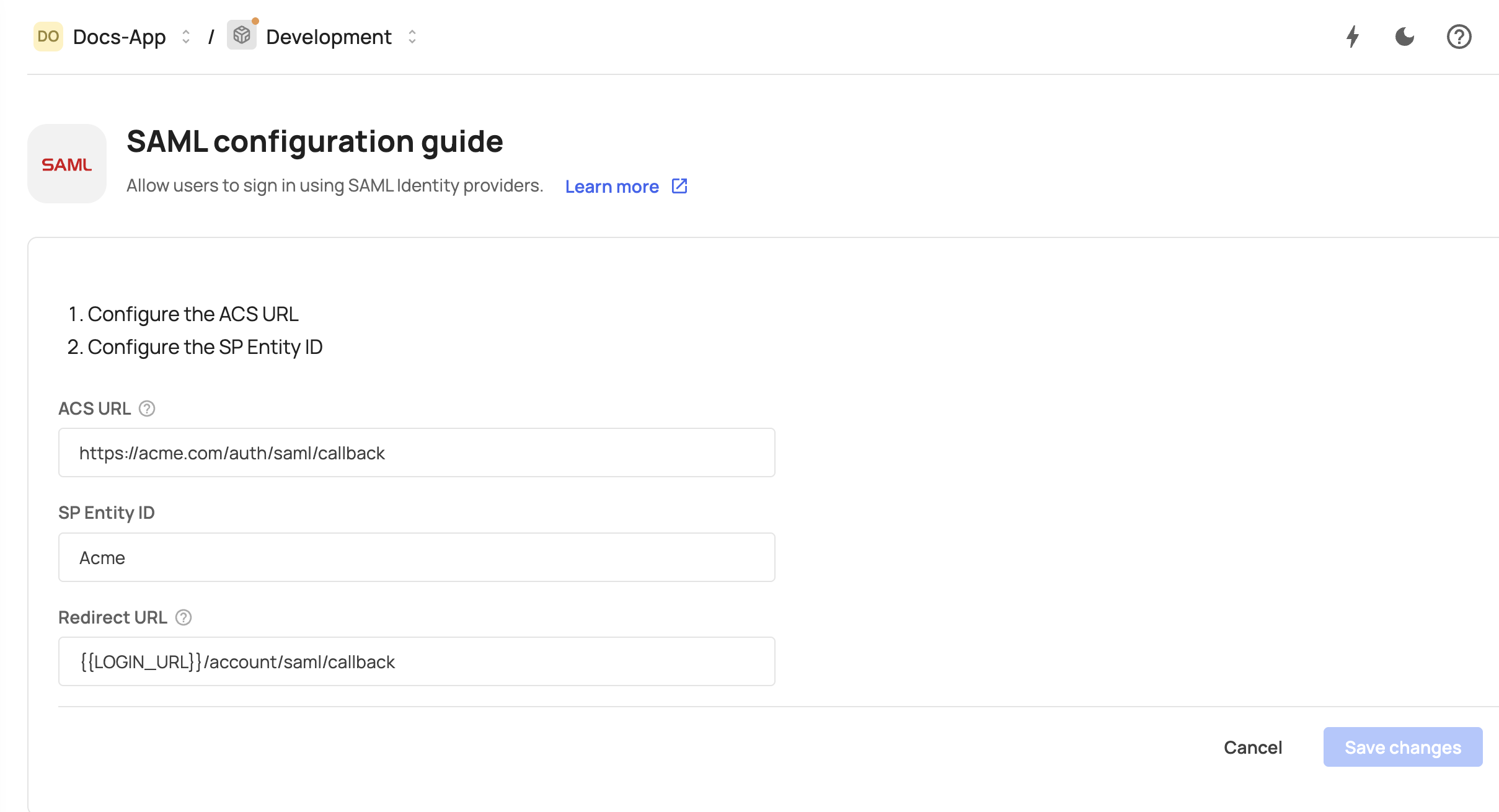Show the ACS URL help tooltip icon
The image size is (1499, 812).
(147, 408)
